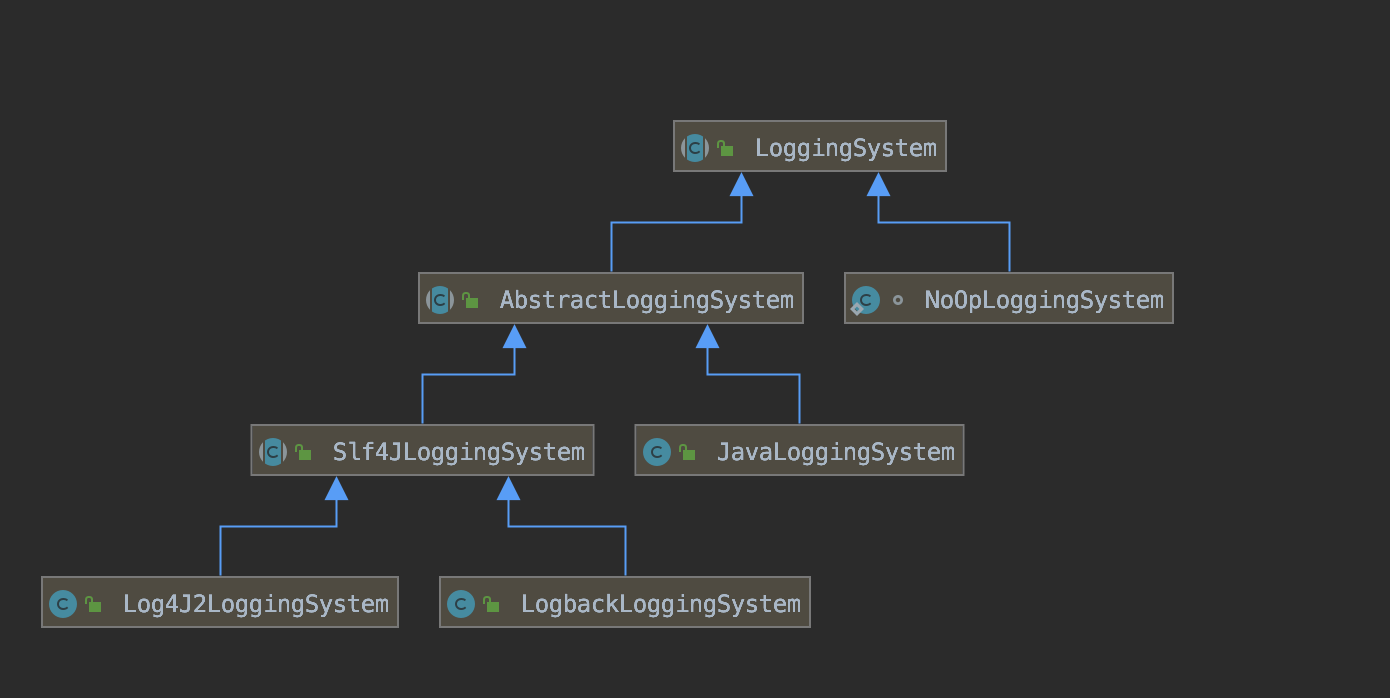Click the Log4J2LoggingSystem class icon
1390x698 pixels.
[x=63, y=604]
